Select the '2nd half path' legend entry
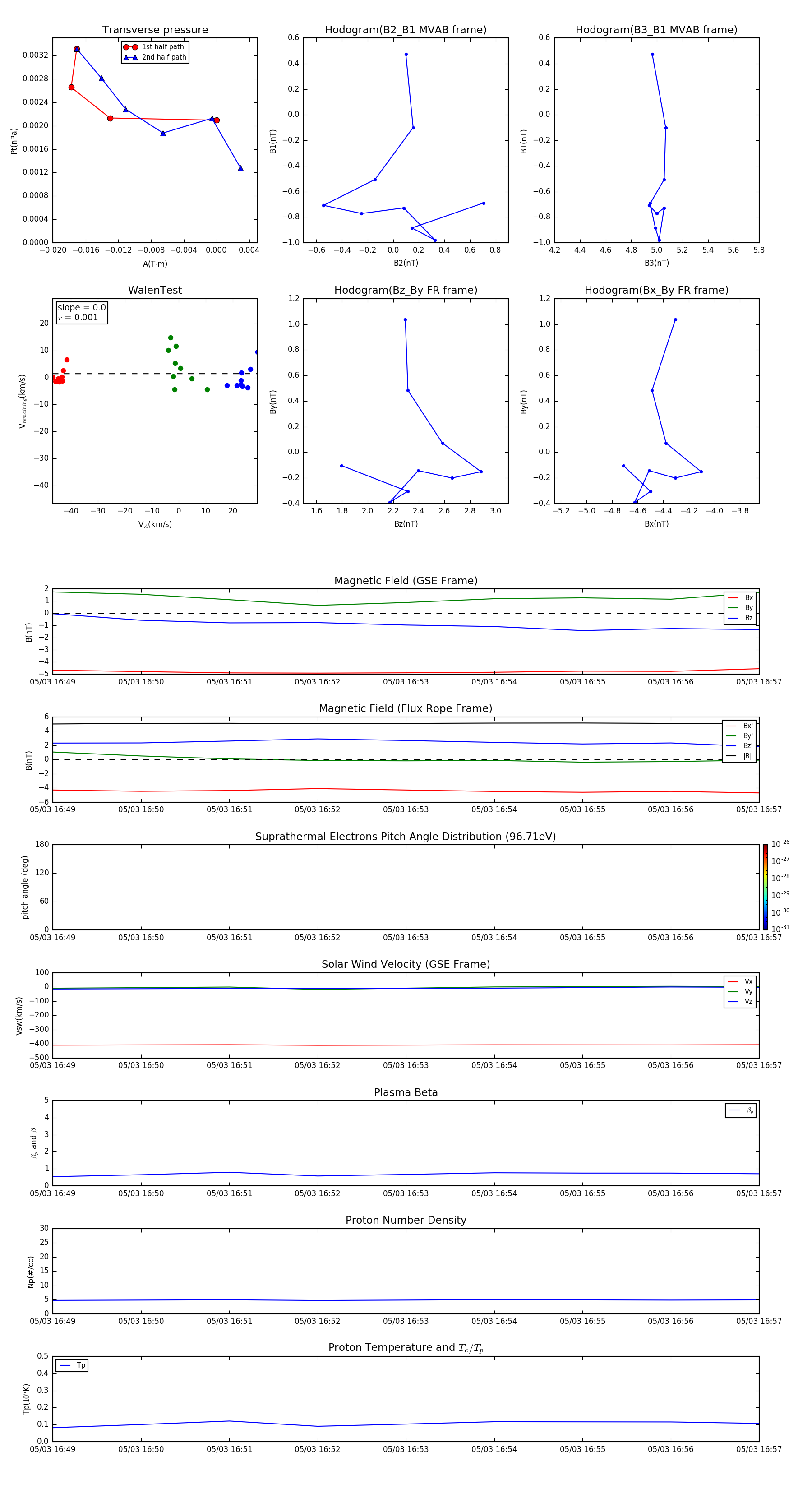This screenshot has width=812, height=1489. pos(154,57)
